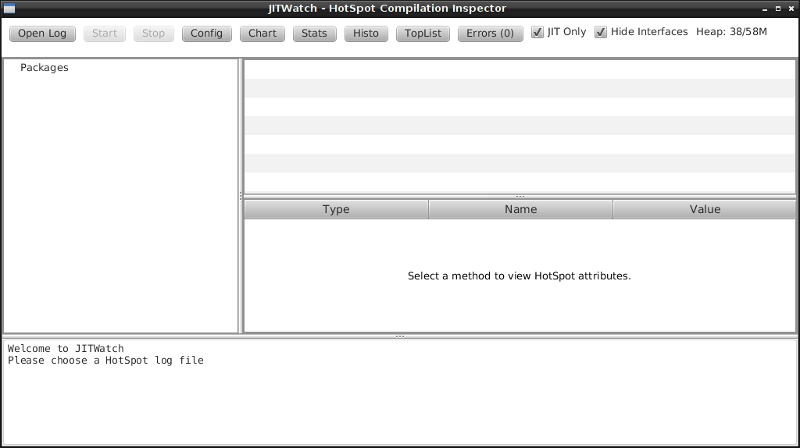Viewport: 800px width, 448px height.
Task: Click 'Select a method to view HotSpot attributes' text
Action: point(519,276)
